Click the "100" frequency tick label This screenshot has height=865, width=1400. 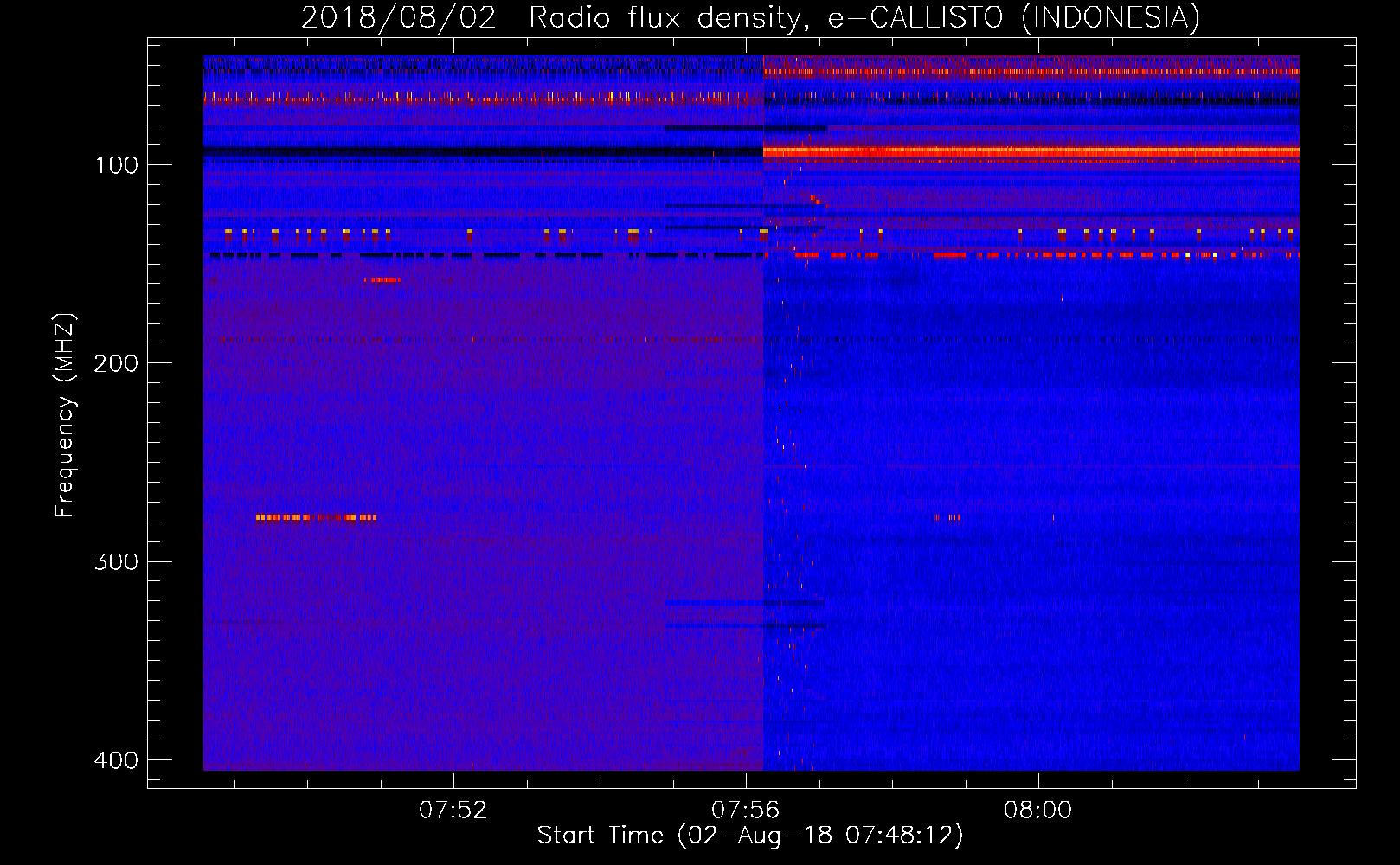[x=116, y=165]
